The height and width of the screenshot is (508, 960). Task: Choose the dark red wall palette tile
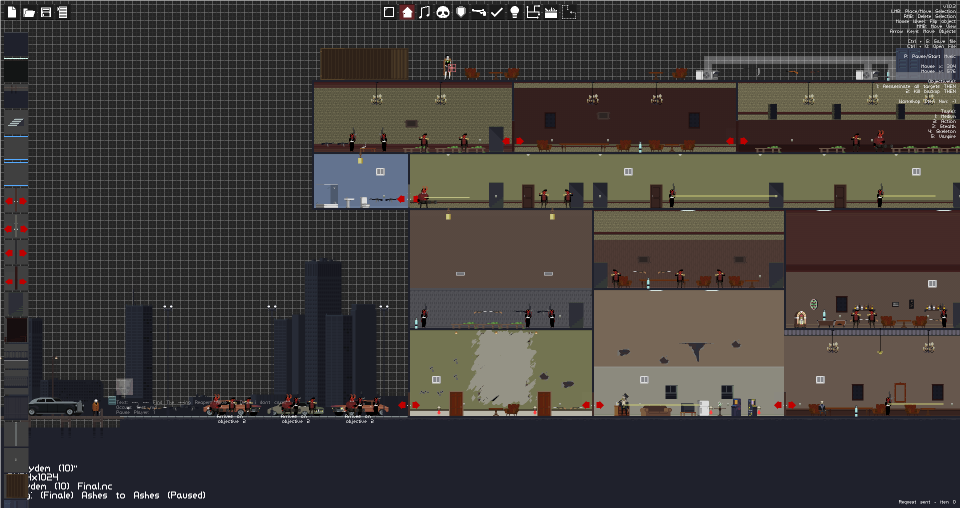point(16,329)
